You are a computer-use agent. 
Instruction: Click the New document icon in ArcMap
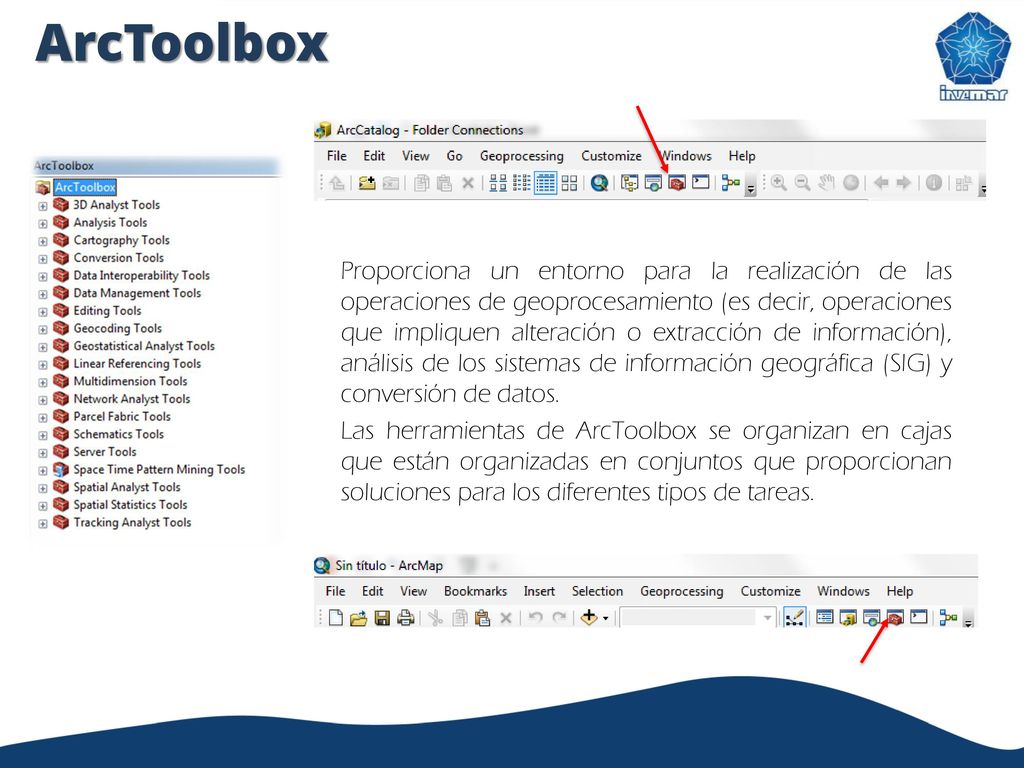point(336,617)
